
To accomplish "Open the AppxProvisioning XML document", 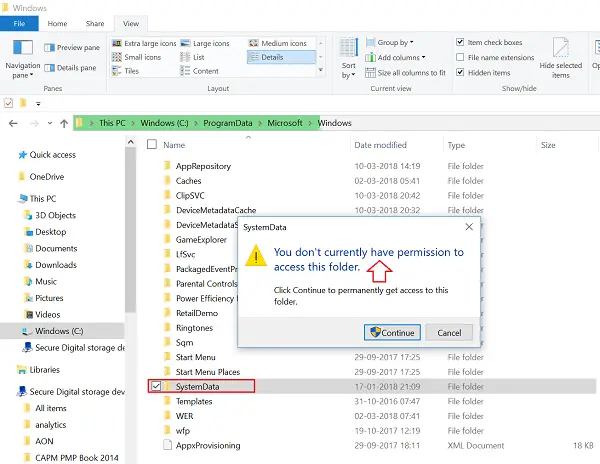I will coord(208,445).
